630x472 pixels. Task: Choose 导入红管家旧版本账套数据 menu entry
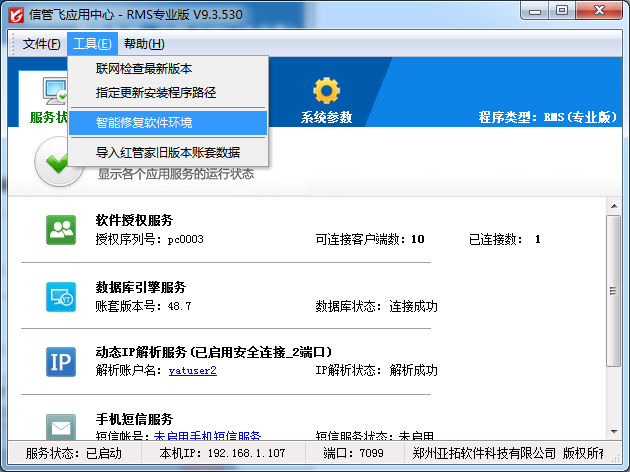[167, 153]
